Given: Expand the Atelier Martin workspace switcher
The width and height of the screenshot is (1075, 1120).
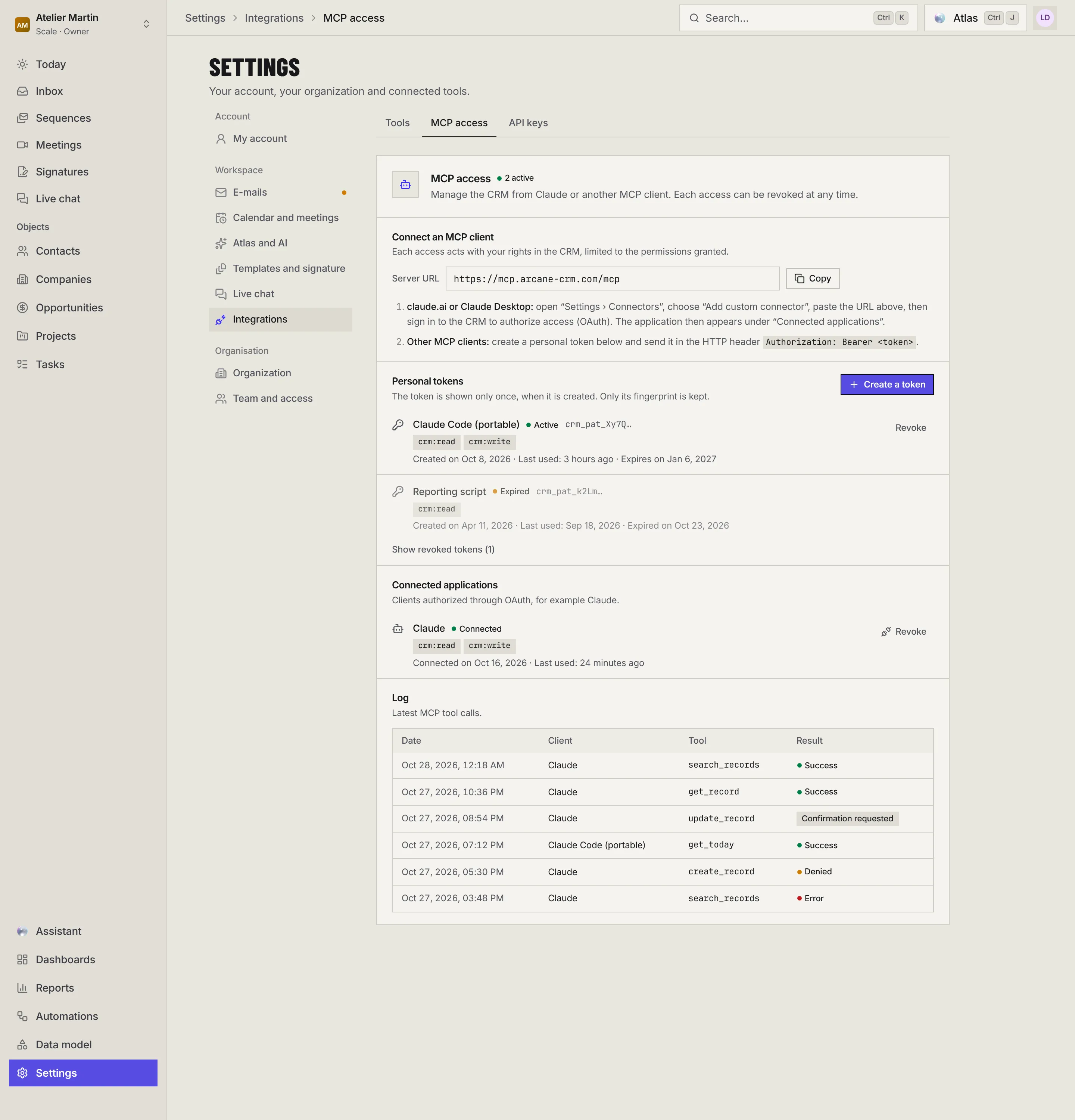Looking at the screenshot, I should (x=83, y=24).
